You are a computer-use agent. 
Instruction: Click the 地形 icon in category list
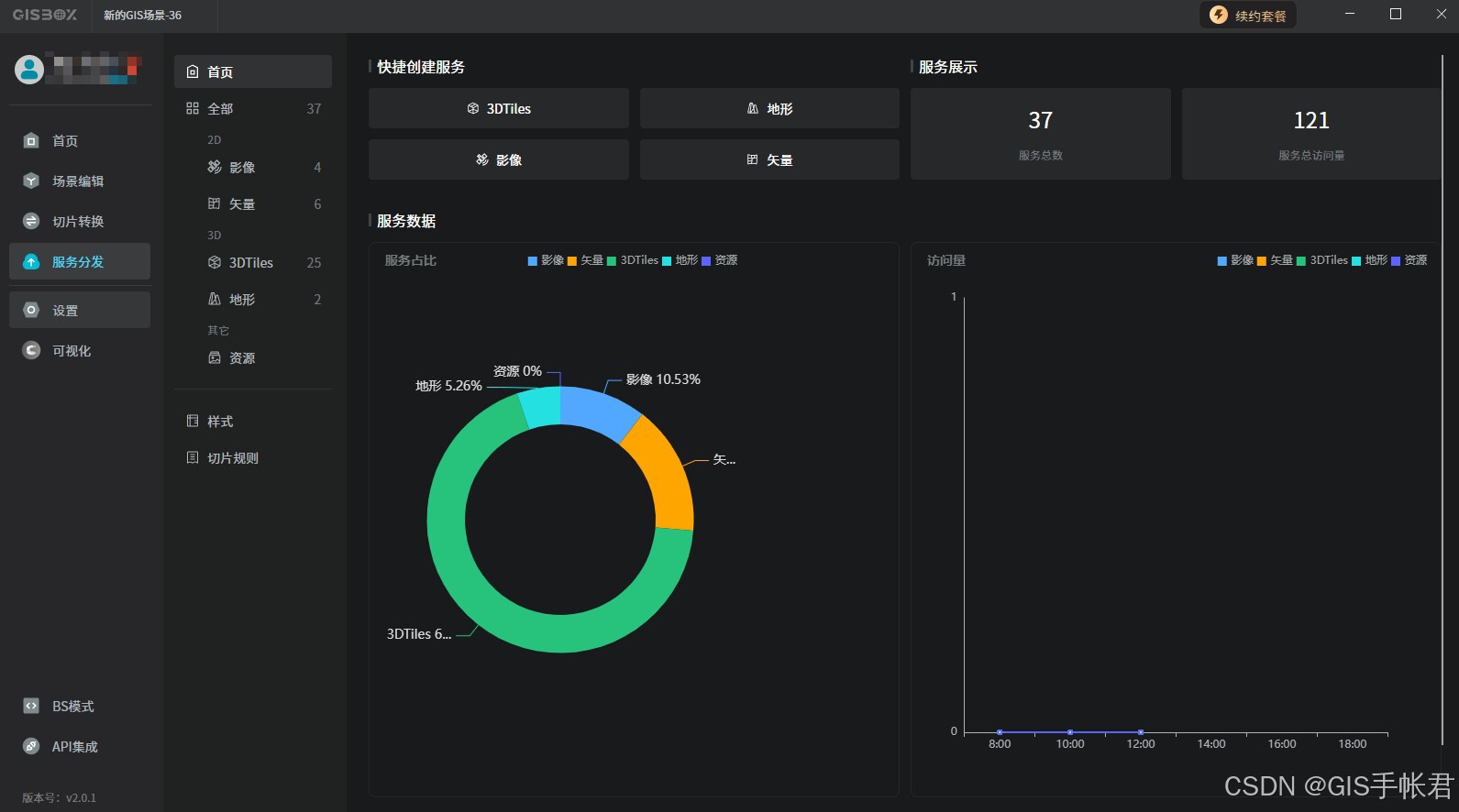coord(215,299)
